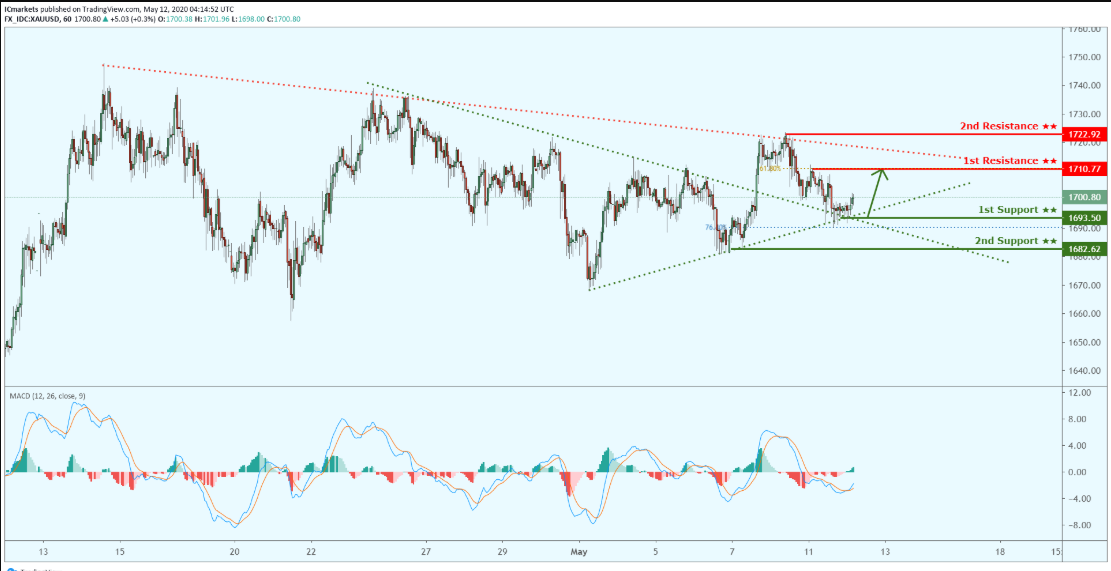1111x571 pixels.
Task: Click the 7 date label on the time axis
Action: point(732,551)
